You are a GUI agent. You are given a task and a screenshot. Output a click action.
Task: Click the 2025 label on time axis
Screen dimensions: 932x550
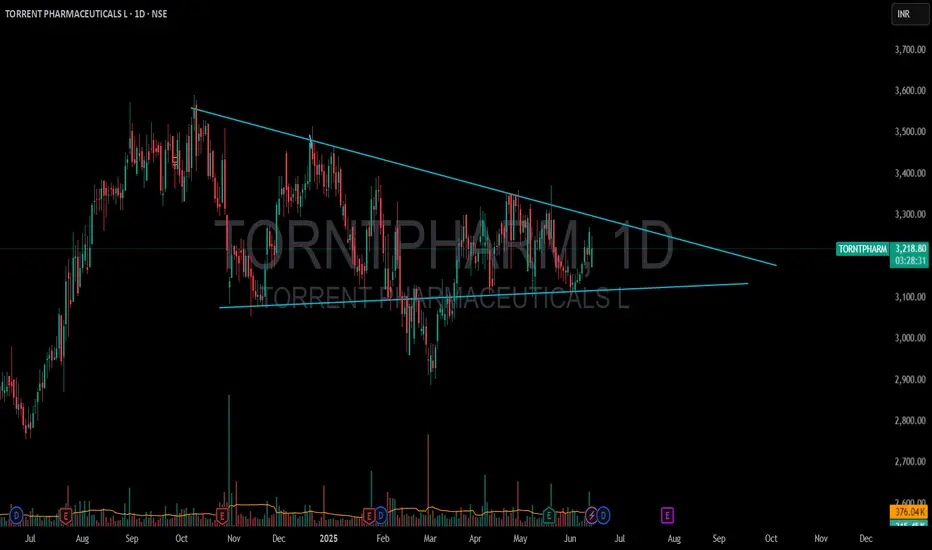tap(329, 538)
